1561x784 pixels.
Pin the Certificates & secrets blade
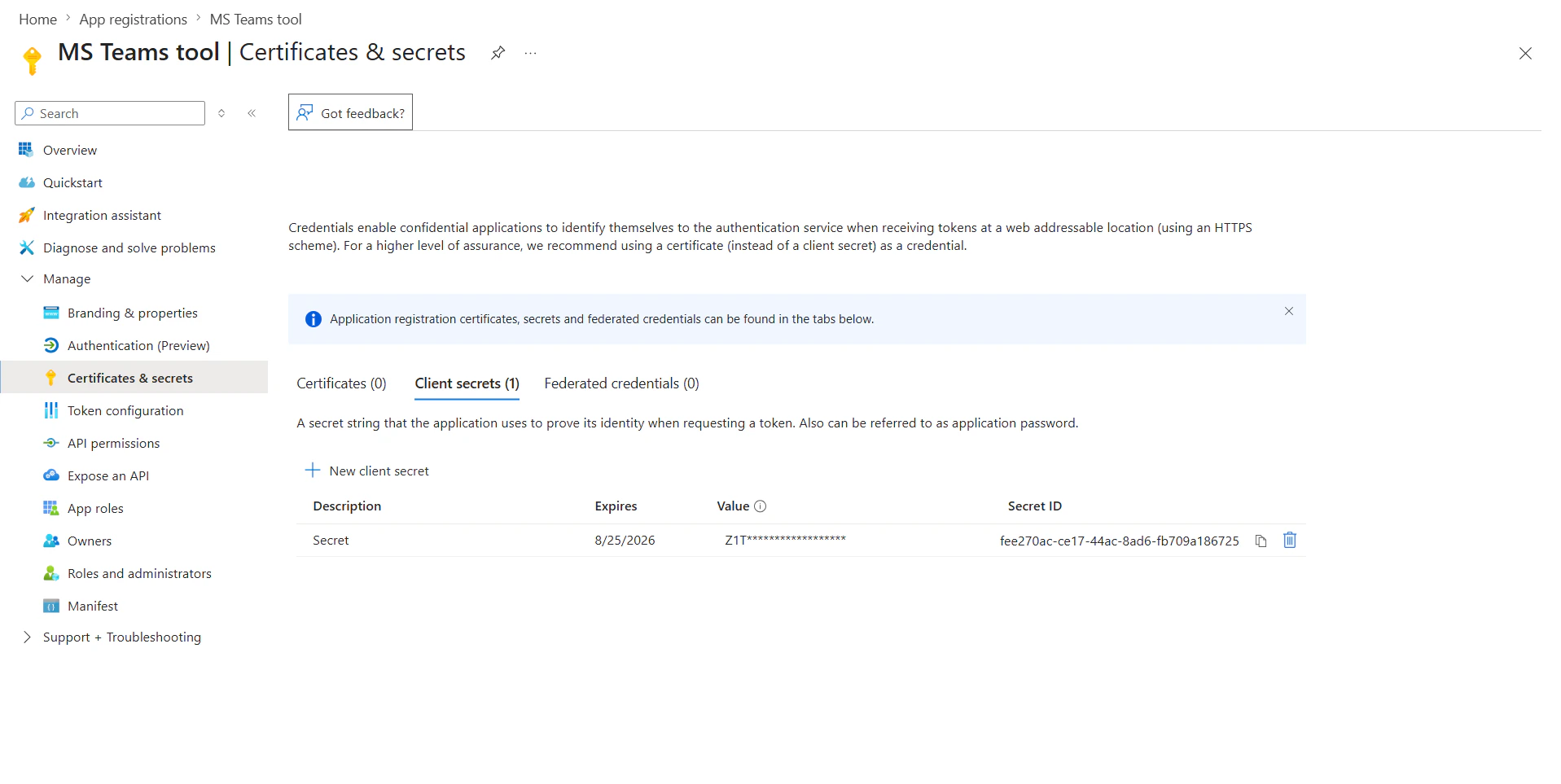click(x=498, y=52)
